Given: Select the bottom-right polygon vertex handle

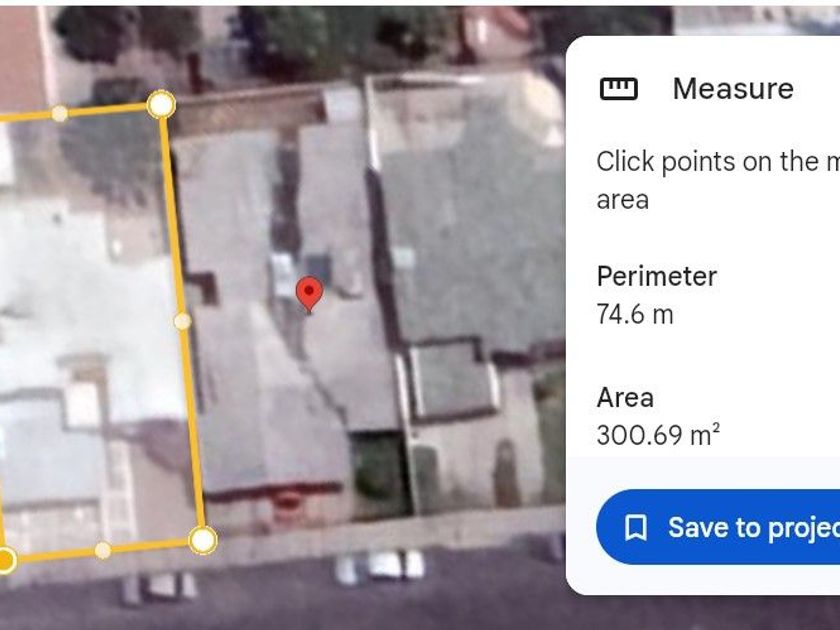Looking at the screenshot, I should pos(203,540).
